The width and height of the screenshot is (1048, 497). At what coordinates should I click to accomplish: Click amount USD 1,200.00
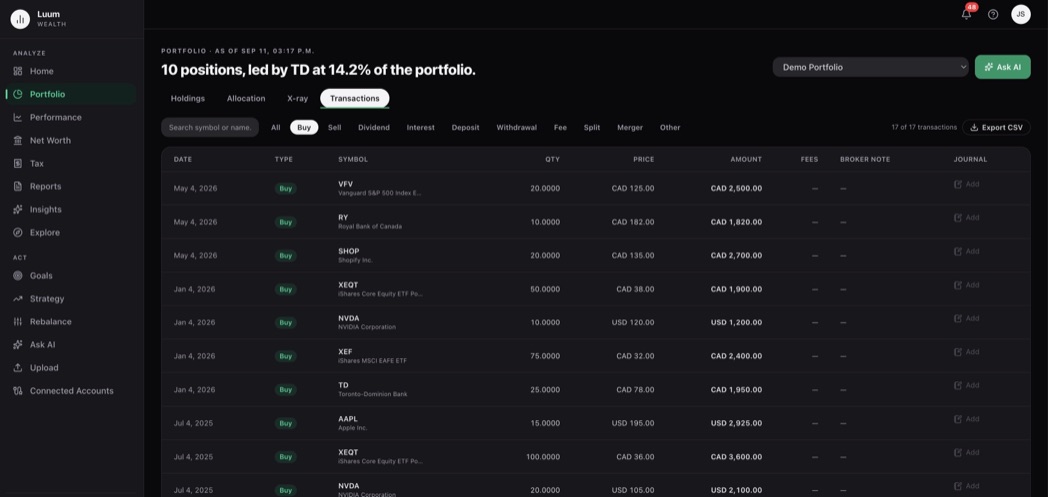736,323
